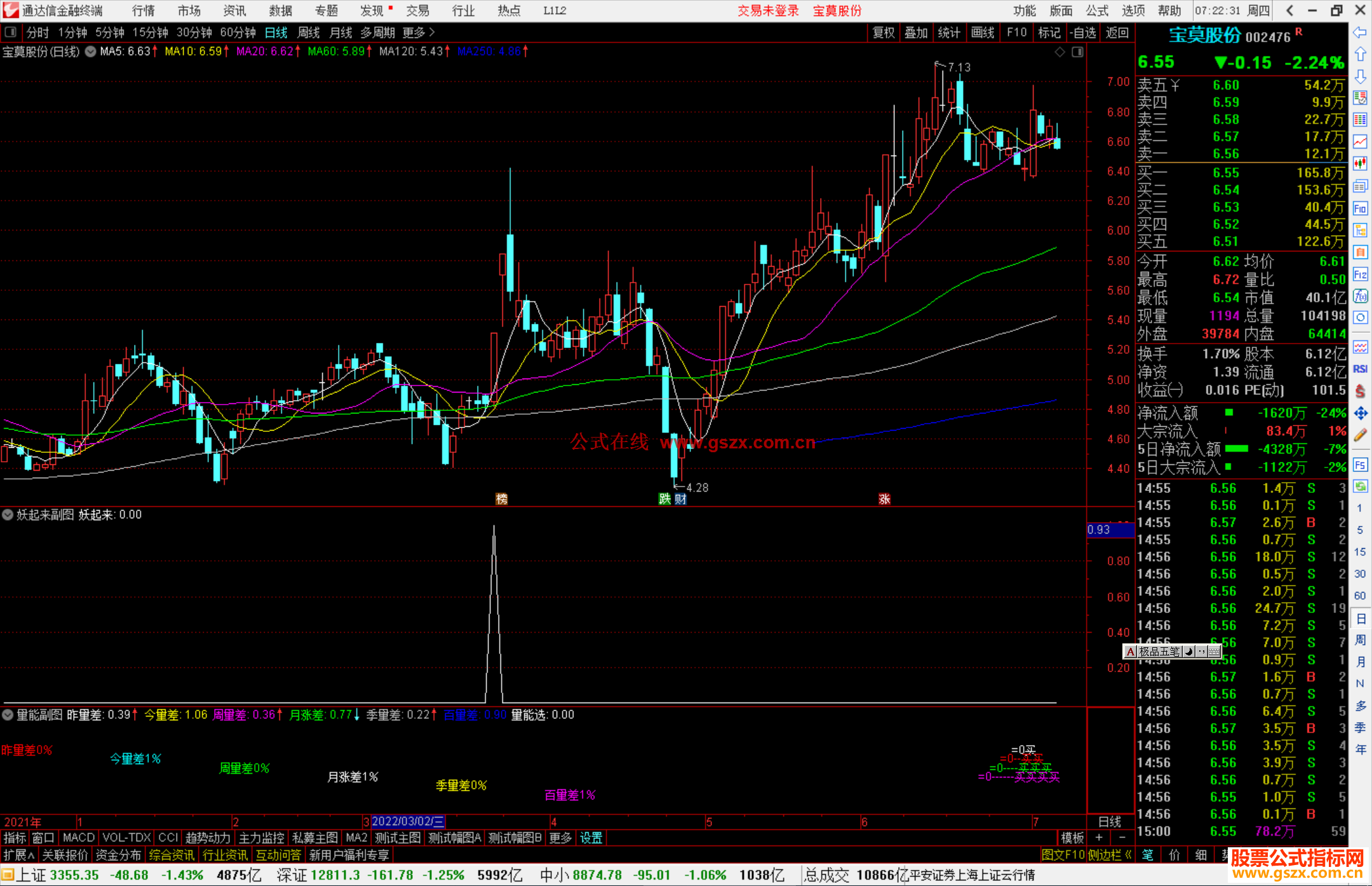Open the 设置 settings link in indicator bar
The width and height of the screenshot is (1372, 886).
591,838
